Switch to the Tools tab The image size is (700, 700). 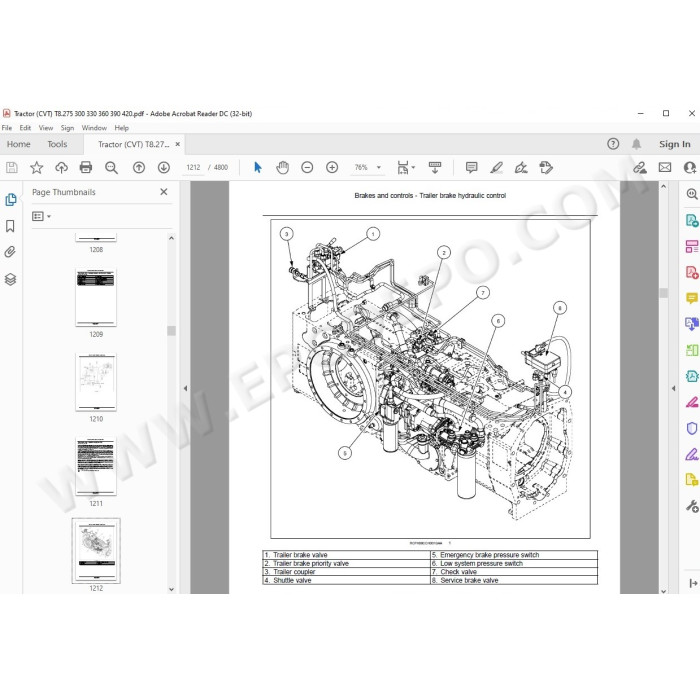tap(57, 144)
